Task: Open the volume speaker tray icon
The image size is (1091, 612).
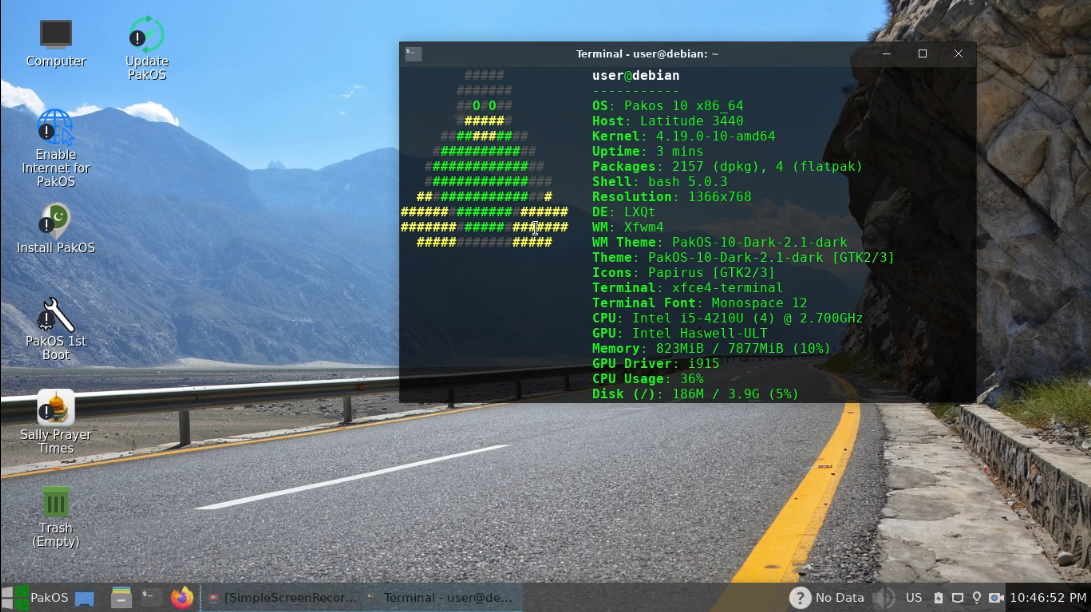Action: pyautogui.click(x=884, y=597)
